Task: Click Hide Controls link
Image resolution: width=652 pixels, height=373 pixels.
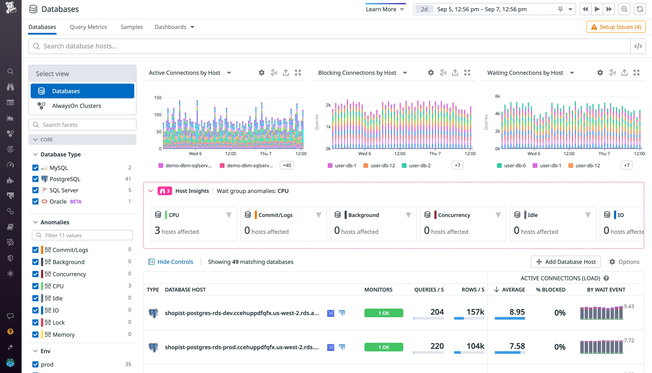Action: [171, 262]
